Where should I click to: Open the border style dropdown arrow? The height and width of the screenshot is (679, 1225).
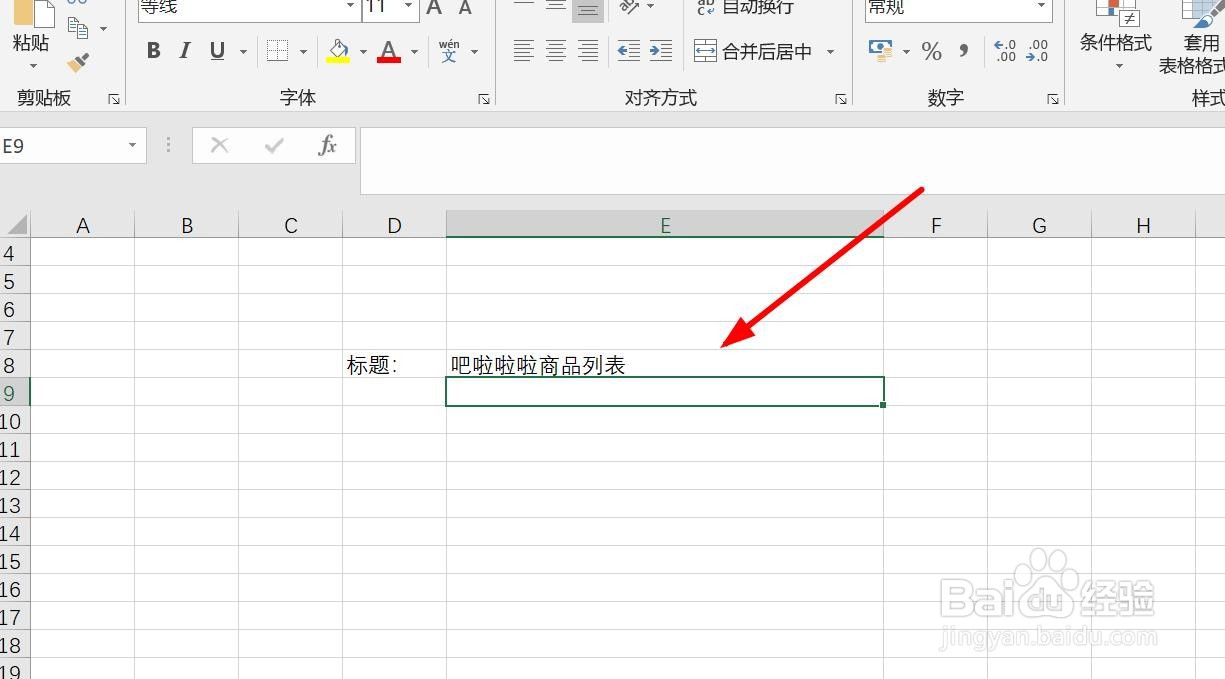coord(302,51)
